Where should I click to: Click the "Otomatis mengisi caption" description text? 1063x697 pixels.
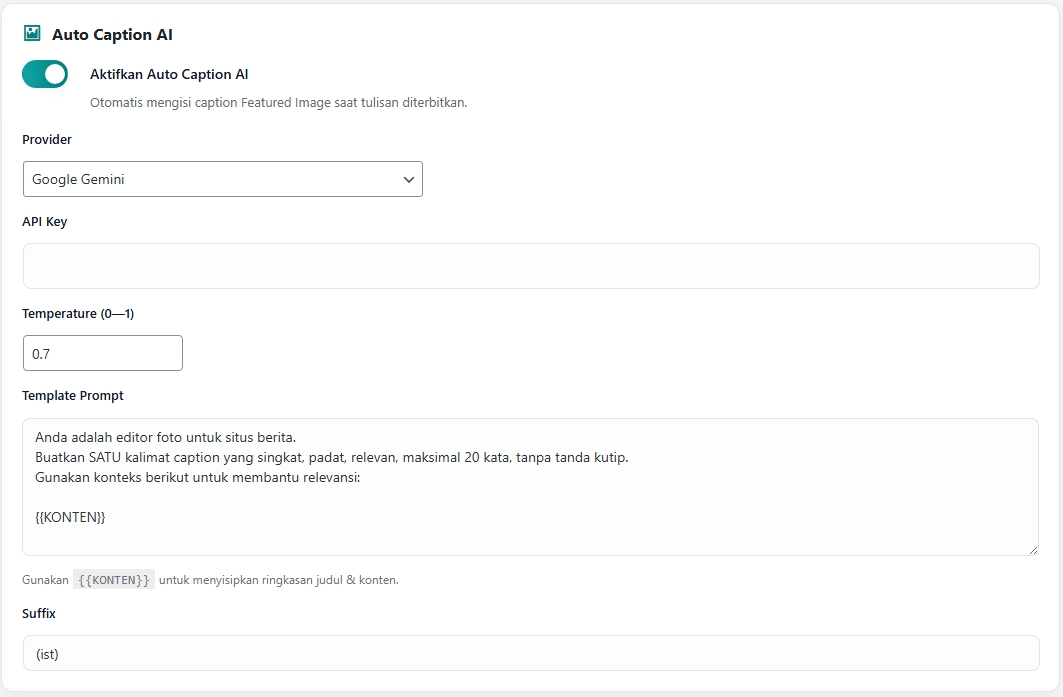[278, 102]
